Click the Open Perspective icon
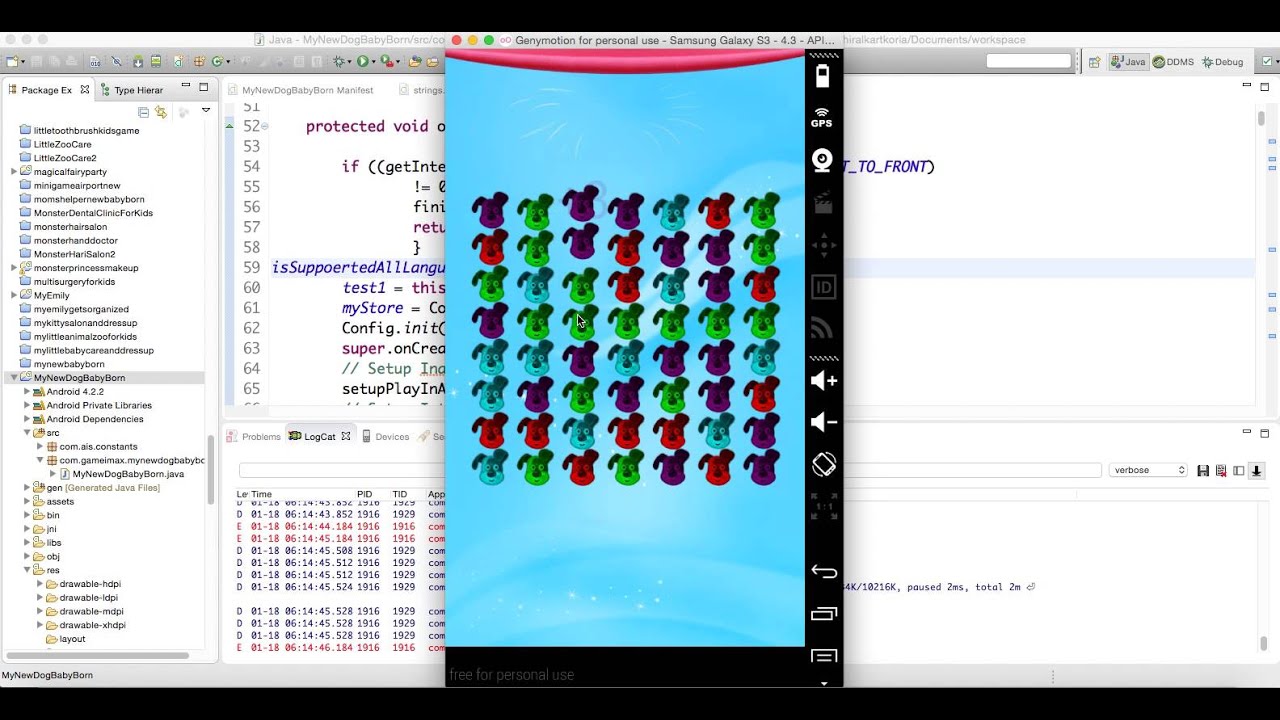Viewport: 1280px width, 720px height. 1094,62
